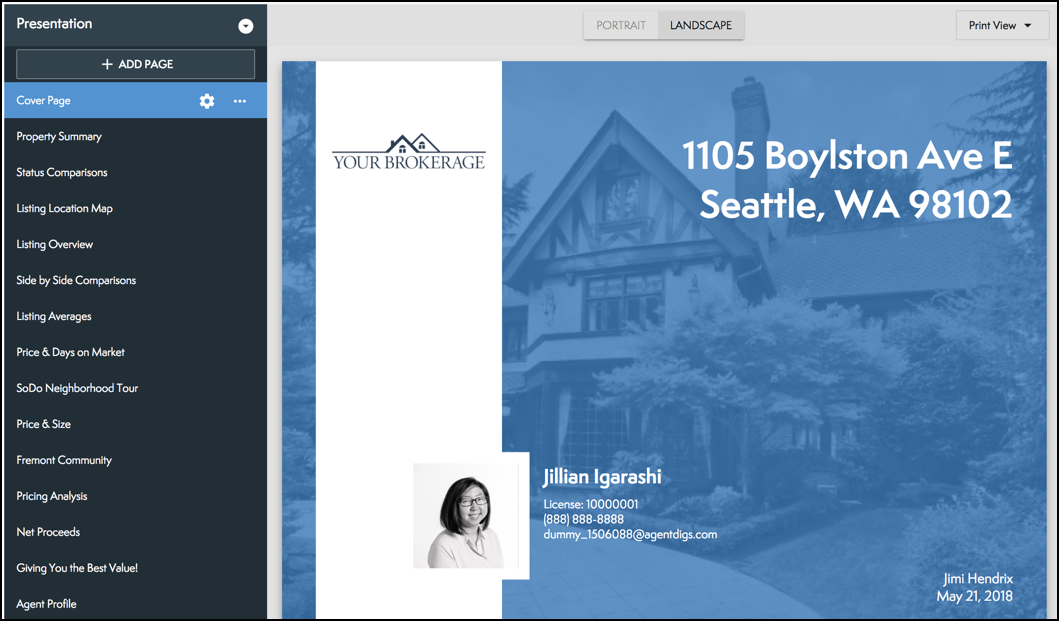Click the Cover Page more options ellipsis
Screen dimensions: 1059x621
pyautogui.click(x=240, y=101)
